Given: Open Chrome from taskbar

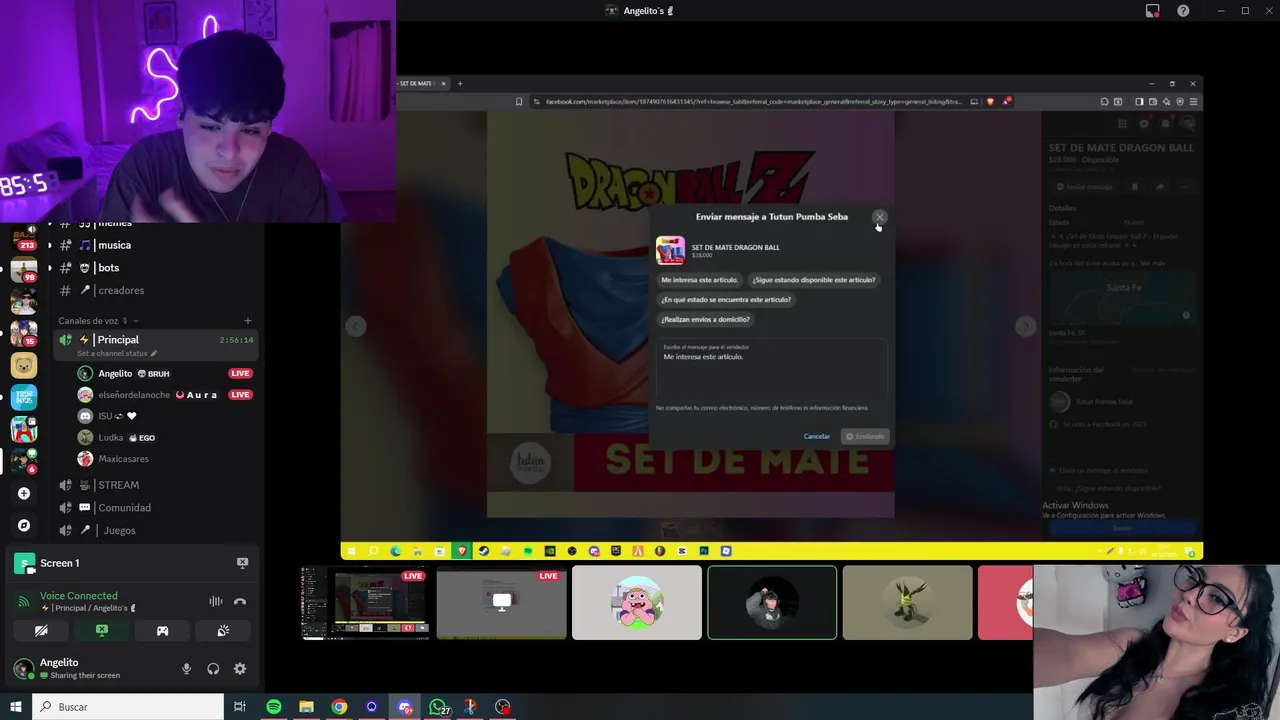Looking at the screenshot, I should [x=339, y=707].
